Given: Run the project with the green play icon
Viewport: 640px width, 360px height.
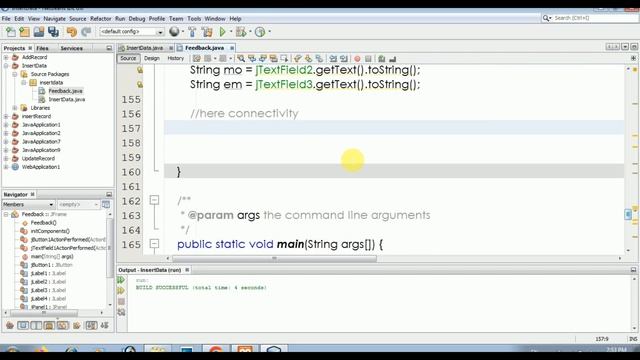Looking at the screenshot, I should coord(222,32).
